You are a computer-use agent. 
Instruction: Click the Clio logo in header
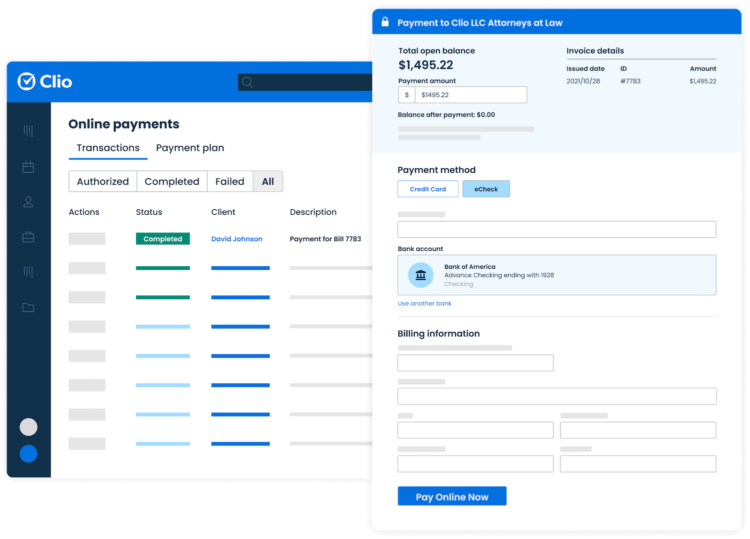(44, 81)
